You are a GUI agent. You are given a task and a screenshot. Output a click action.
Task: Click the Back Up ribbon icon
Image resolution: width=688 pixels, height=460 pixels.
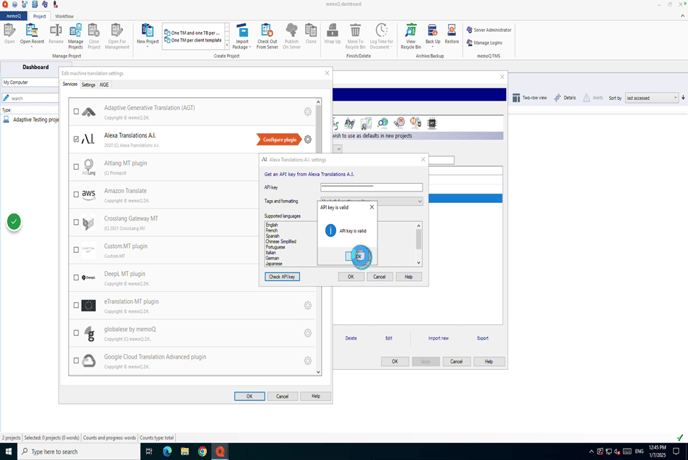(433, 34)
